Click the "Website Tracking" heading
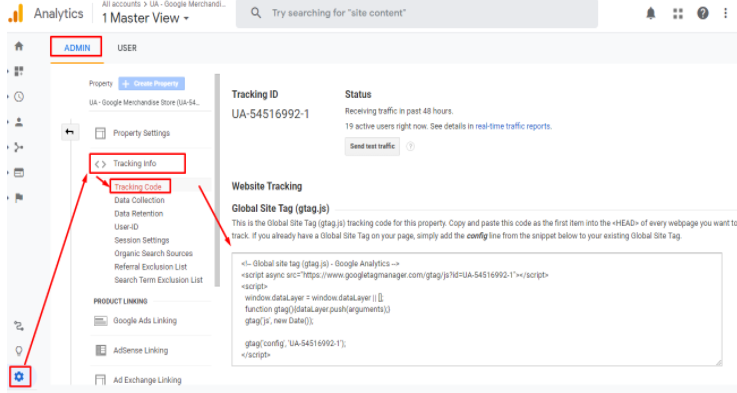 click(x=267, y=187)
